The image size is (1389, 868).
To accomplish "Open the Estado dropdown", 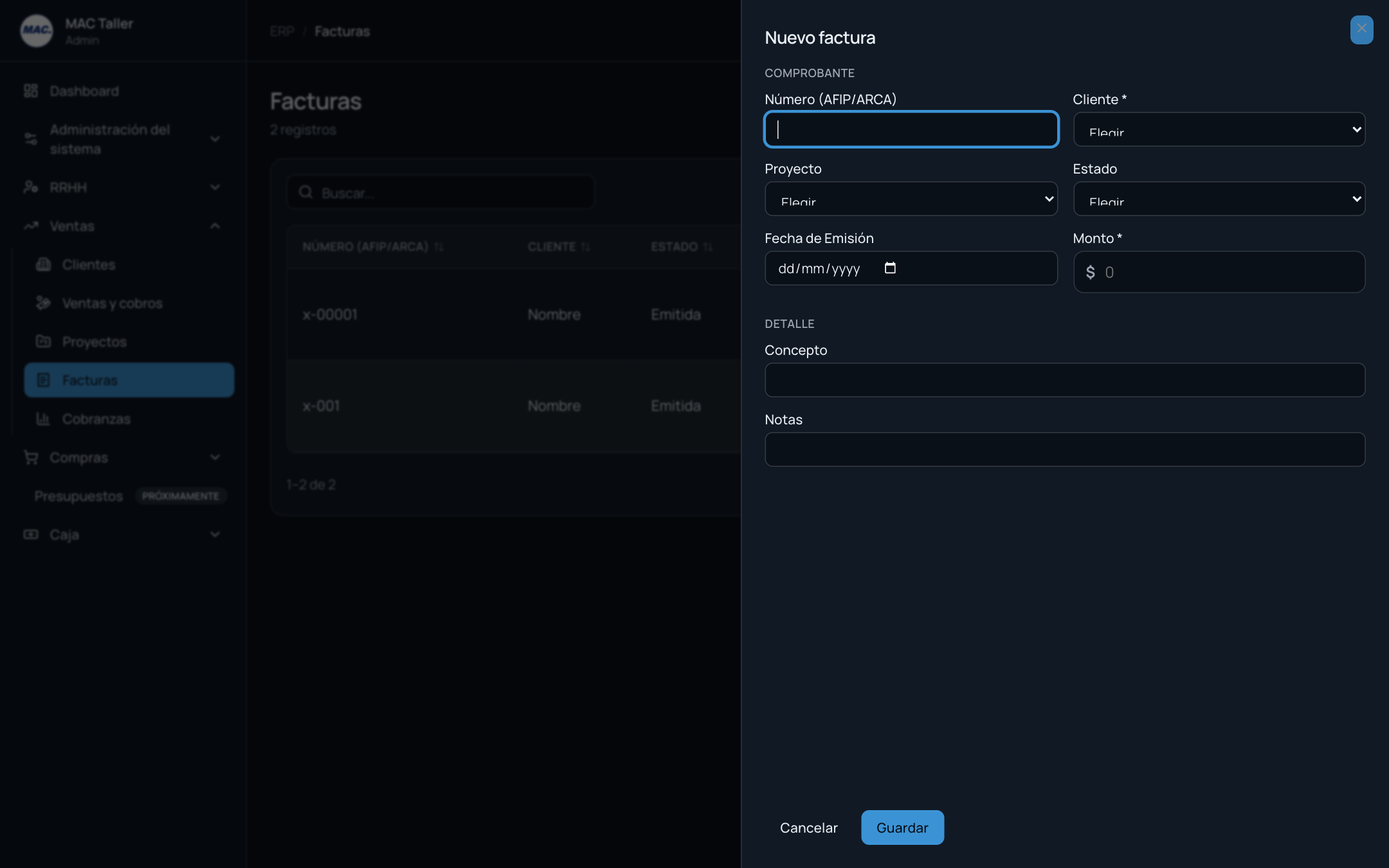I will (1219, 199).
